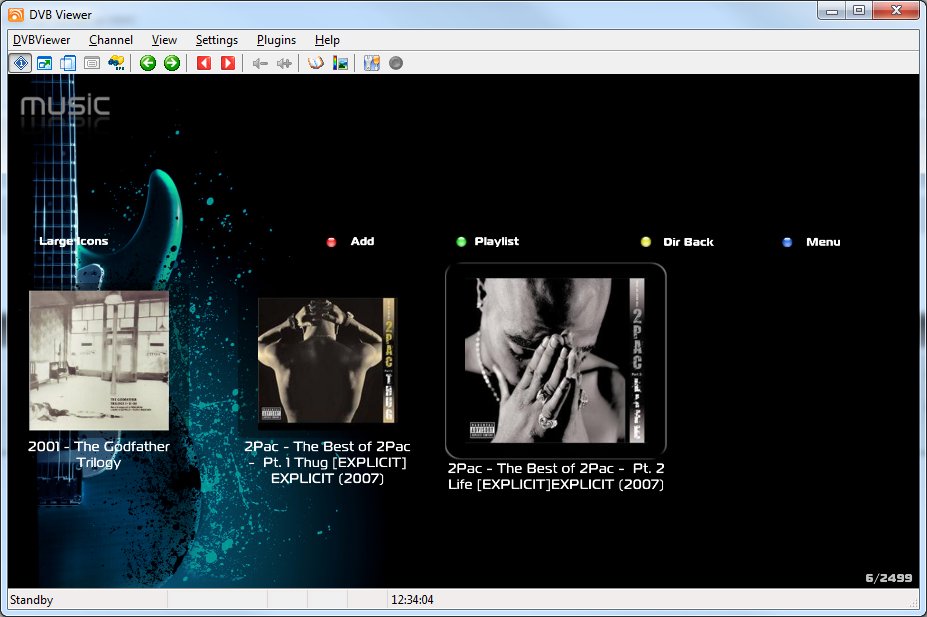Screen dimensions: 927x617
Task: Click the green left arrow toolbar button
Action: [x=148, y=63]
